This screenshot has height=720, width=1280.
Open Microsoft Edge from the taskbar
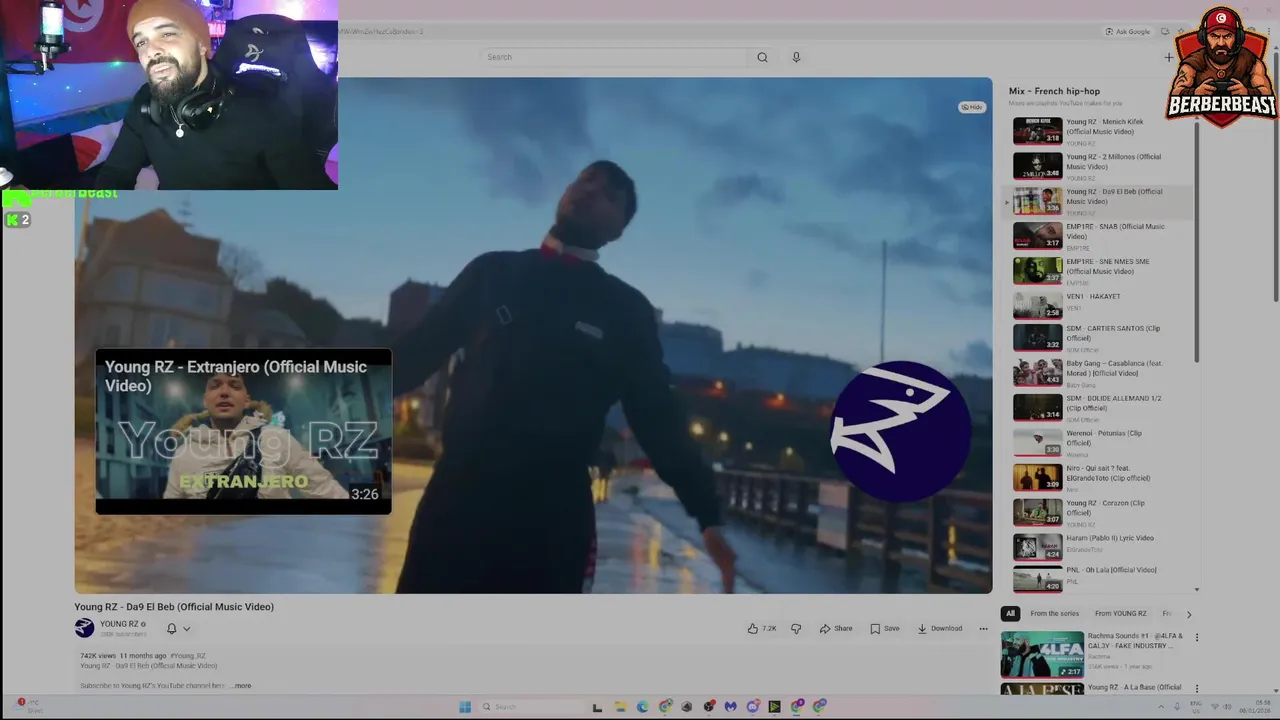click(x=642, y=707)
